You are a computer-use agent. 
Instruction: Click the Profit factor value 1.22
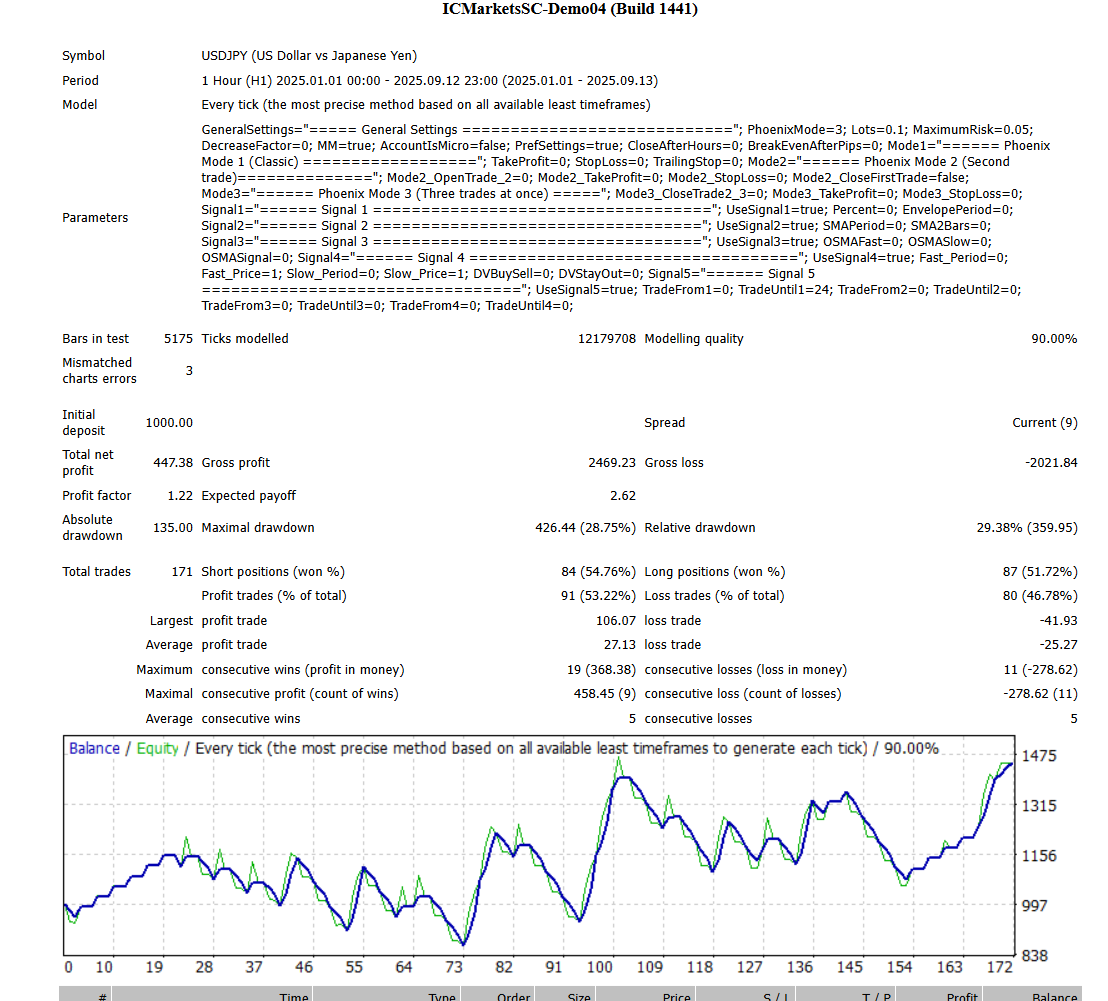click(180, 496)
